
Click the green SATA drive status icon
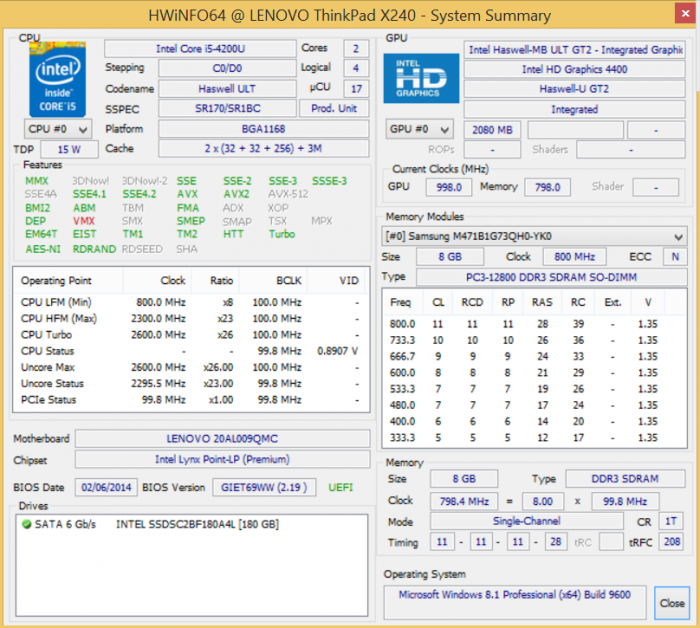(x=25, y=524)
